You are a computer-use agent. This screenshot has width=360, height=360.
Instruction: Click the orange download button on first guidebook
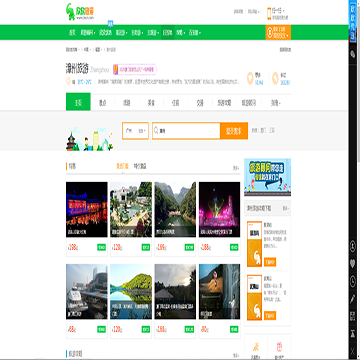[x=270, y=262]
